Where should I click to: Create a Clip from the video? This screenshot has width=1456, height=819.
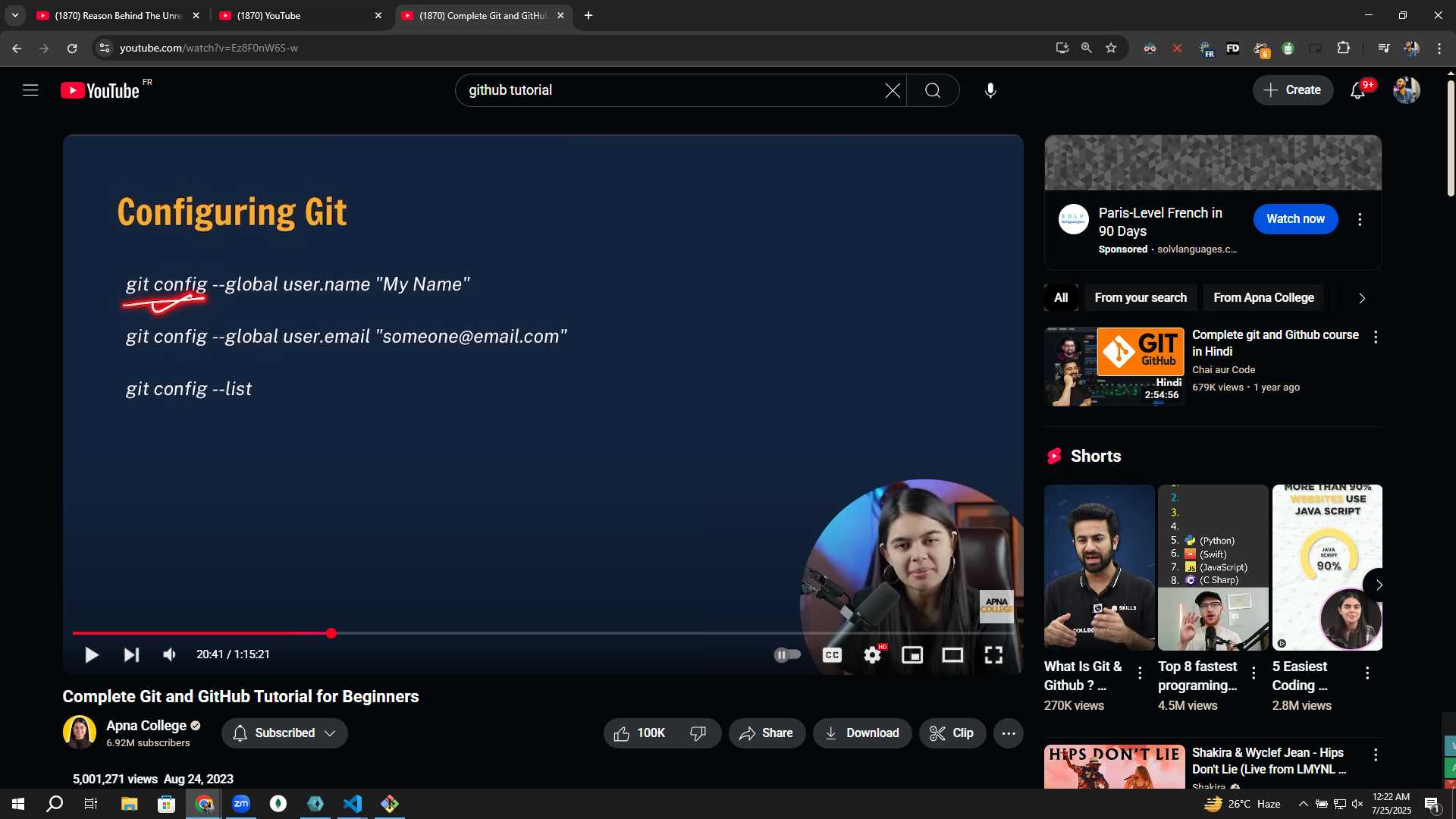[x=952, y=733]
